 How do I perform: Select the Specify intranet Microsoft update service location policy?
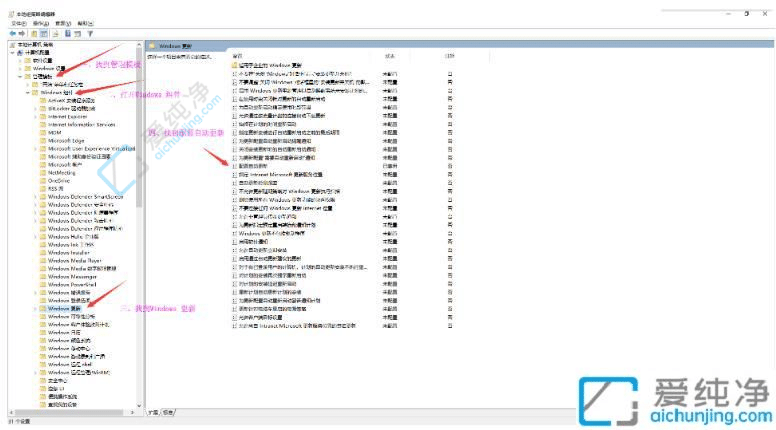[x=280, y=175]
